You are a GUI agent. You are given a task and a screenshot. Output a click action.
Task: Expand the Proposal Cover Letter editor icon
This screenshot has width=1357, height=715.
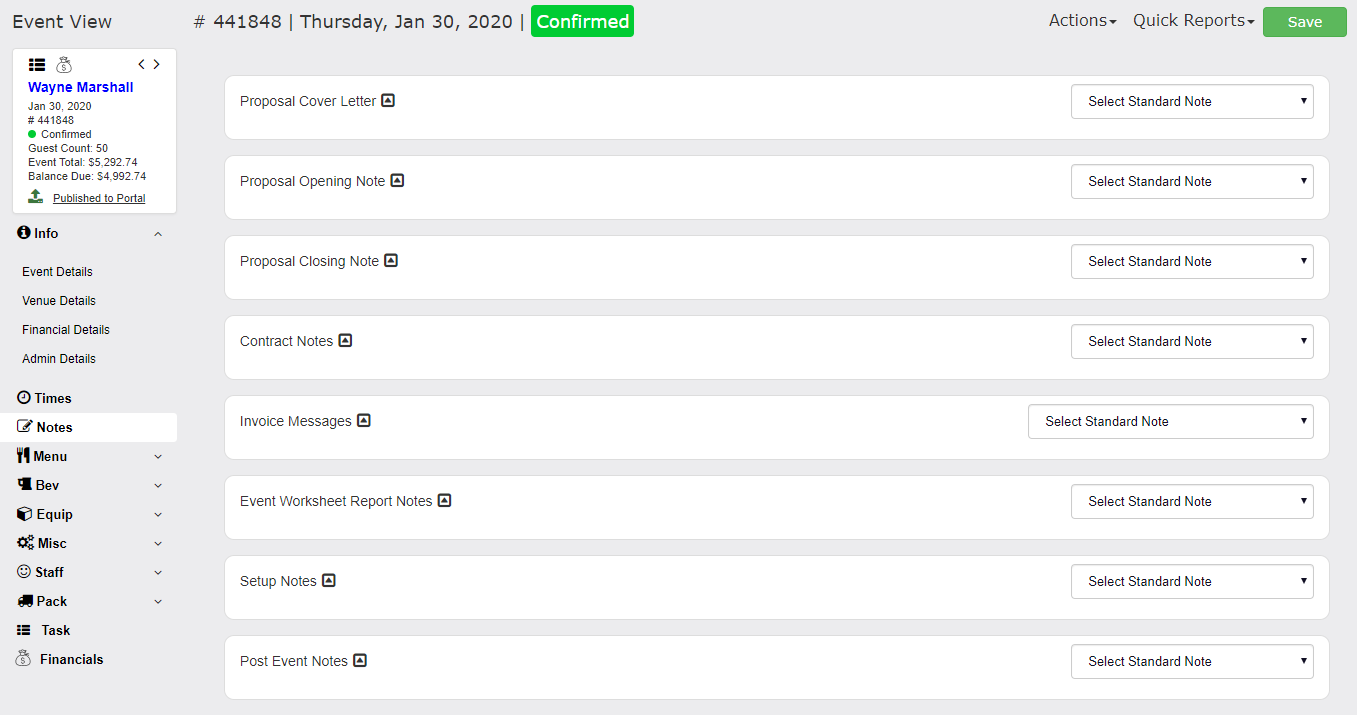coord(388,100)
